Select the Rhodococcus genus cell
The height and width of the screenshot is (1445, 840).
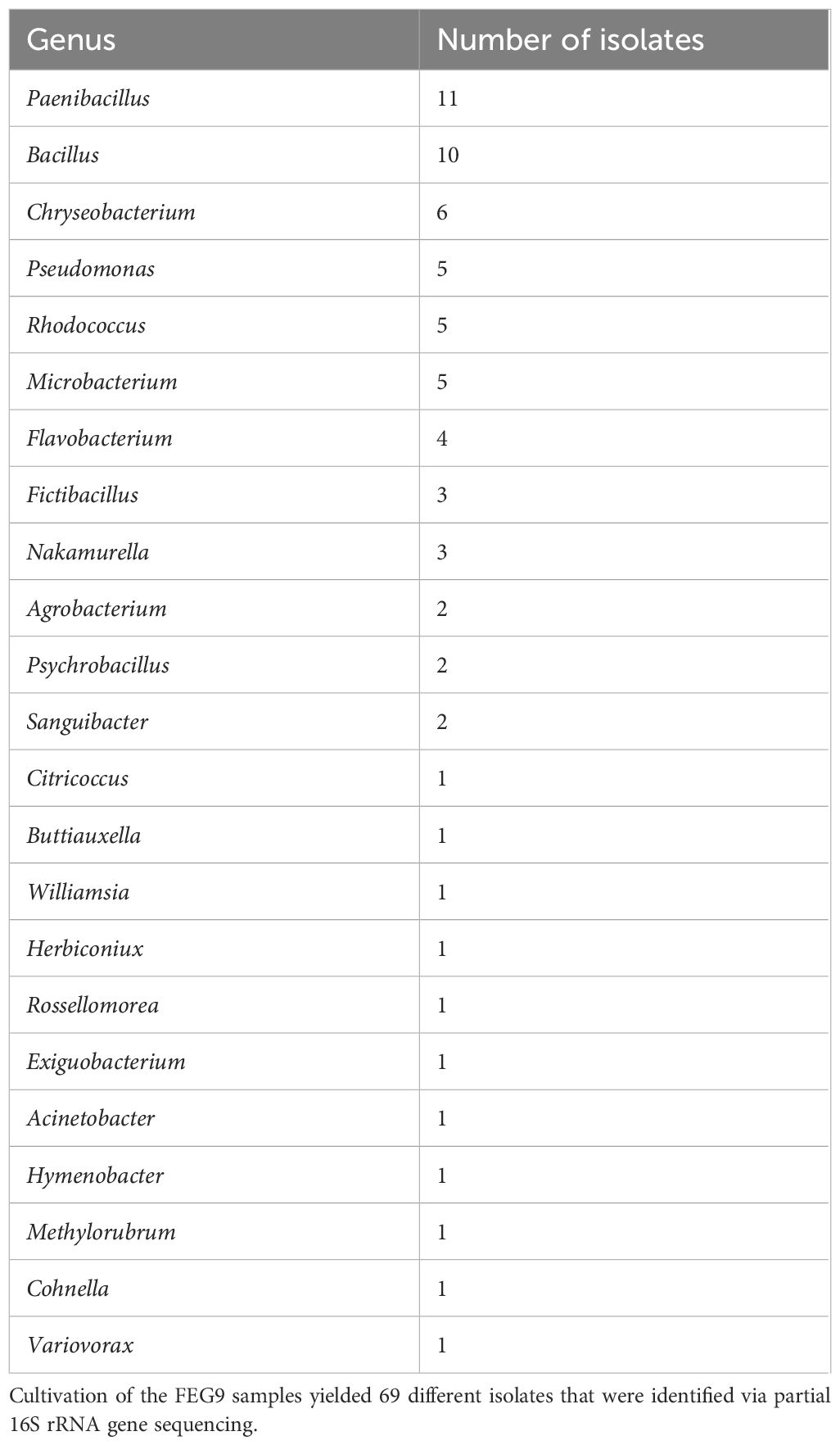(x=86, y=325)
